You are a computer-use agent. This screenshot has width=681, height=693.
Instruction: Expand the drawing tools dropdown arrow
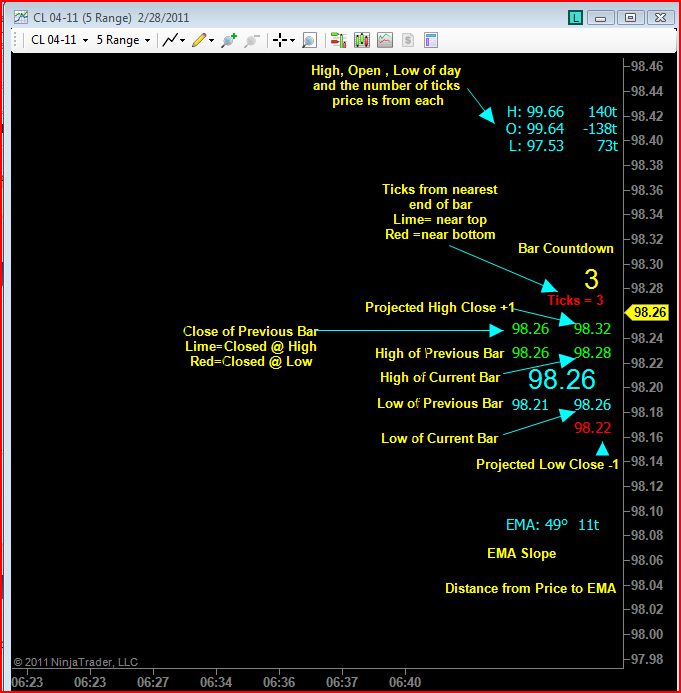coord(211,41)
